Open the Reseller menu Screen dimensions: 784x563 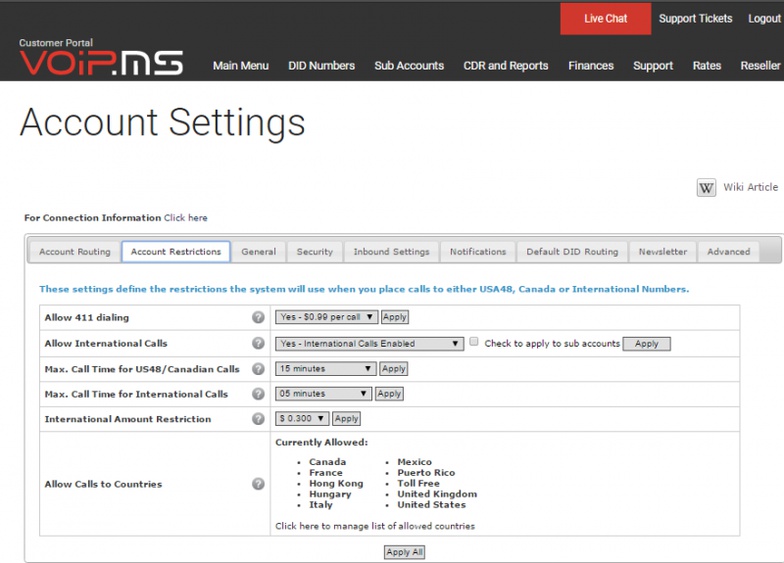760,66
